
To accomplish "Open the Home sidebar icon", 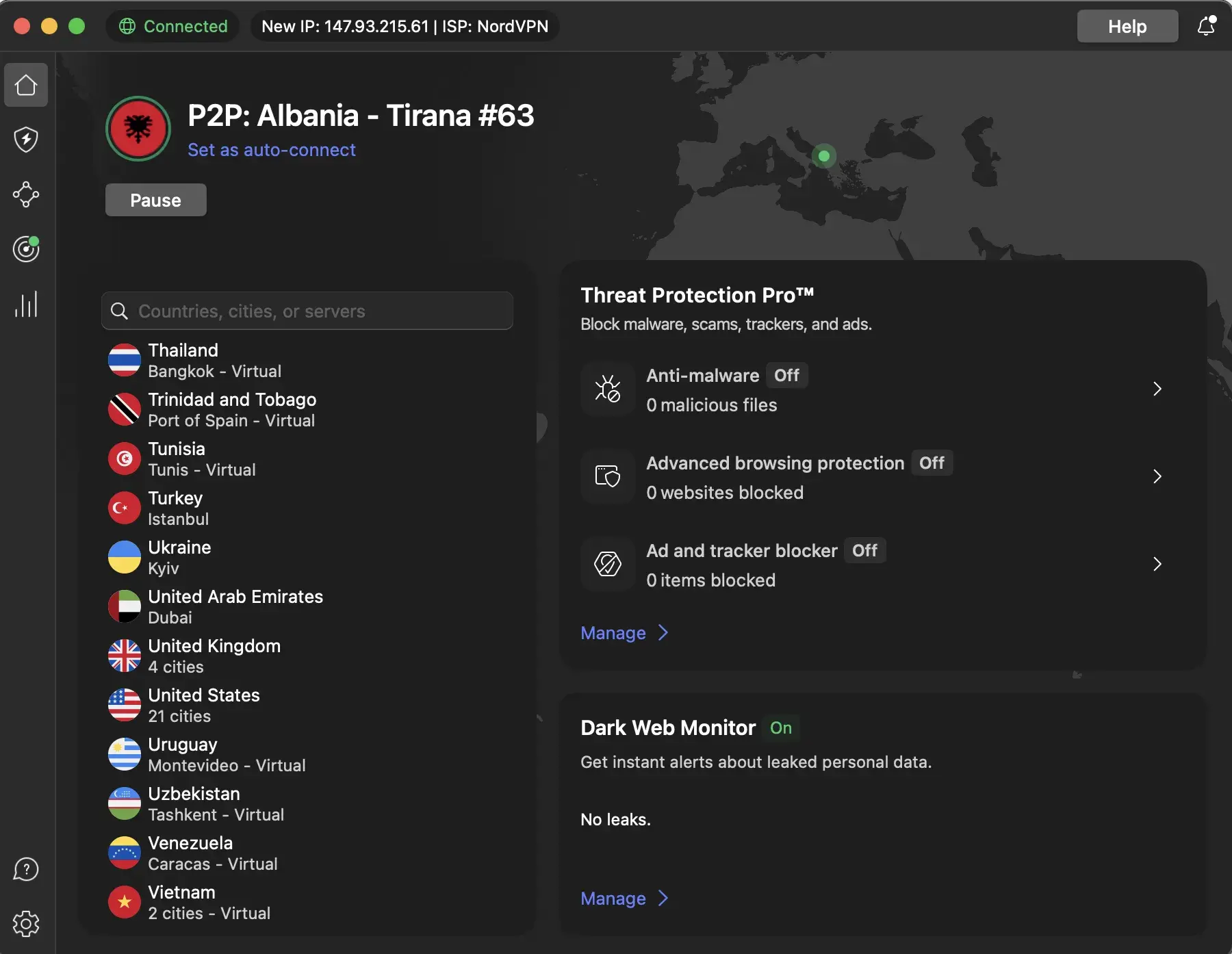I will pyautogui.click(x=26, y=86).
